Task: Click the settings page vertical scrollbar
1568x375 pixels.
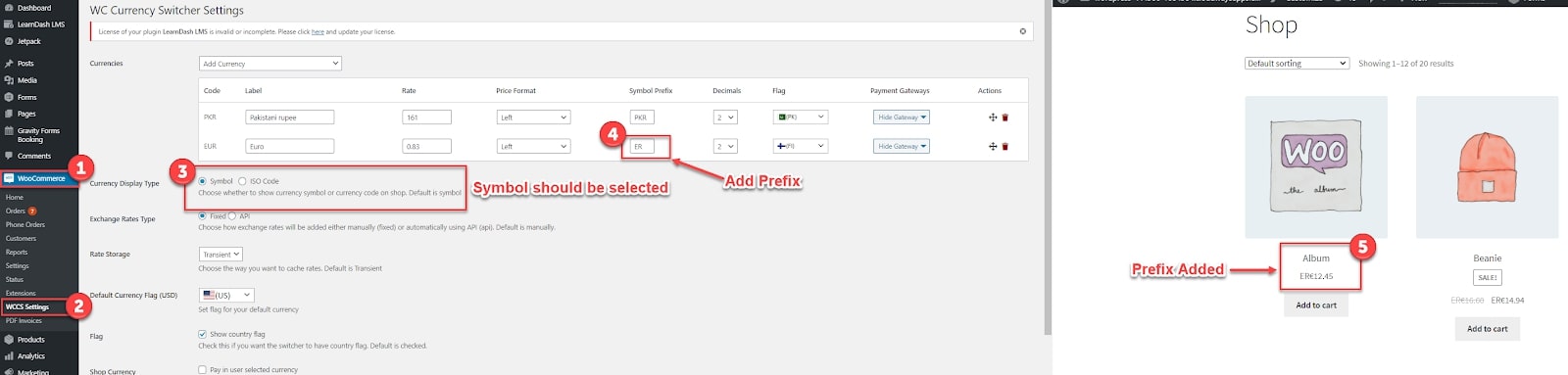Action: click(x=1047, y=166)
